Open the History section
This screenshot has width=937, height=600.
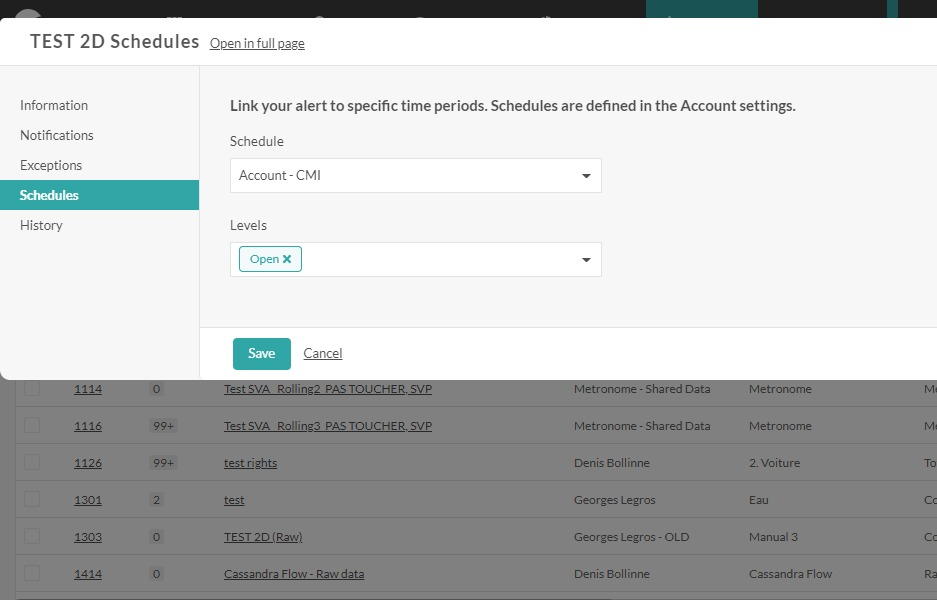tap(41, 225)
